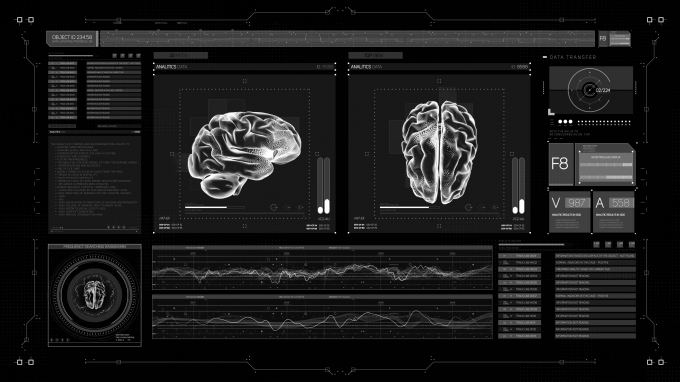Click the Frequency Searching radar brain thumbnail
This screenshot has width=680, height=382.
point(94,294)
